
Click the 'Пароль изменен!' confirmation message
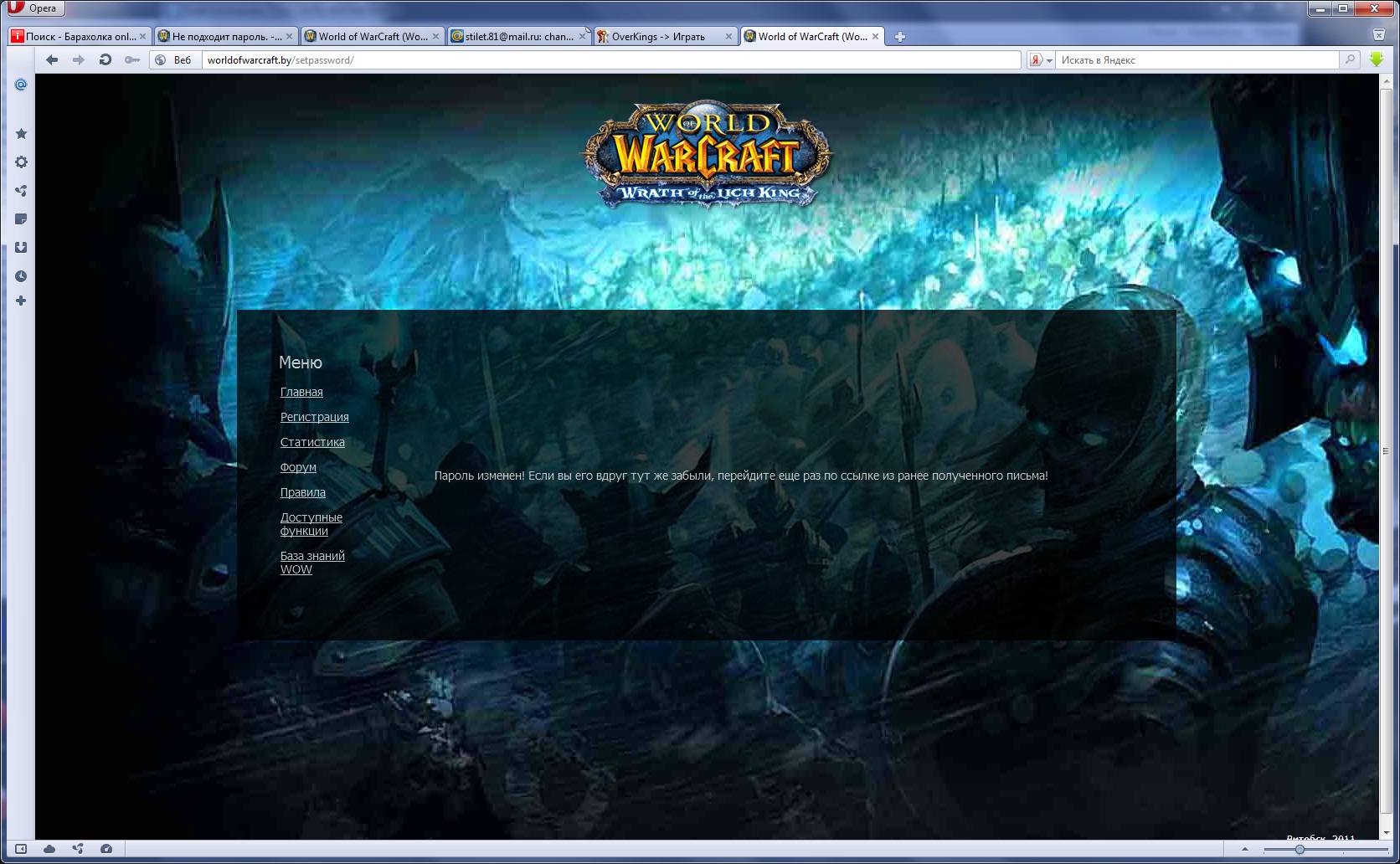coord(741,476)
